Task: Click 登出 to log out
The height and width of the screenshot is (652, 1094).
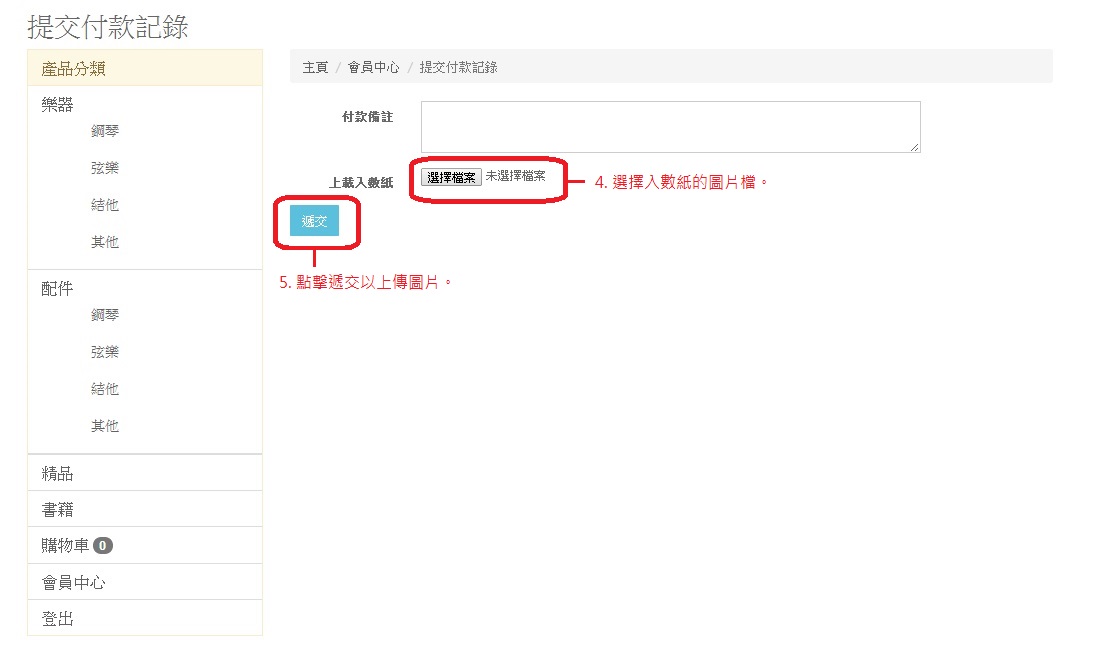Action: [57, 618]
